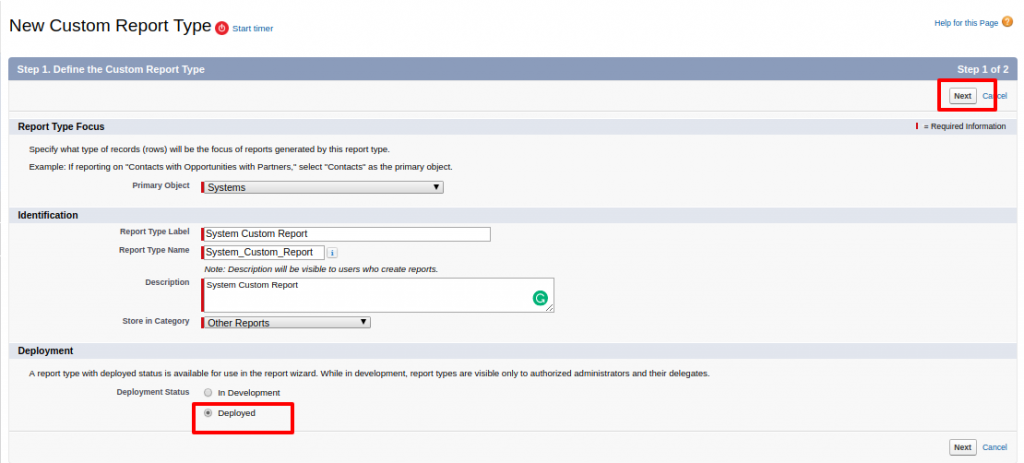Click the Primary Object field label
The height and width of the screenshot is (463, 1024).
(161, 185)
